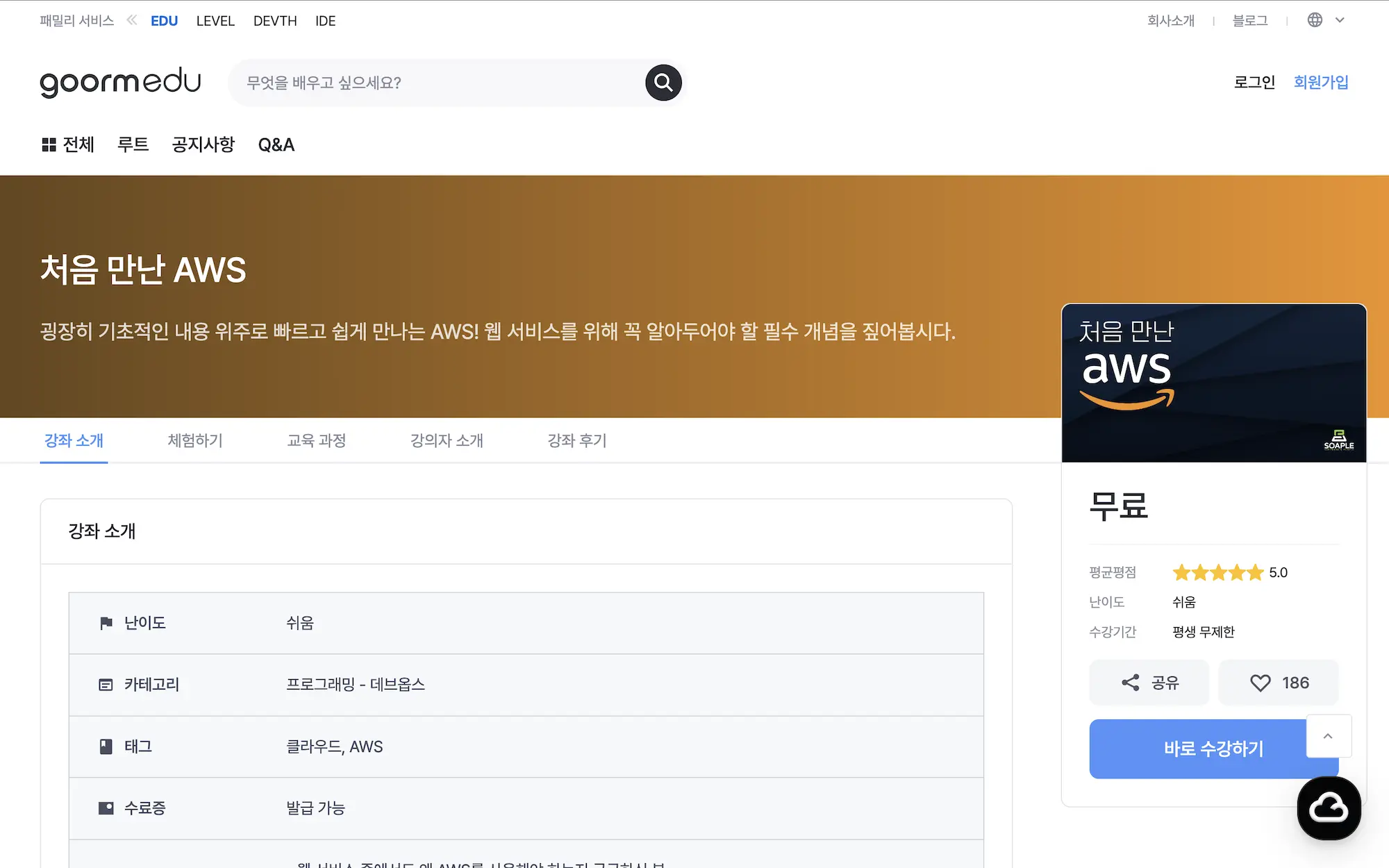Click the 로그인 login link
The height and width of the screenshot is (868, 1389).
(1254, 82)
